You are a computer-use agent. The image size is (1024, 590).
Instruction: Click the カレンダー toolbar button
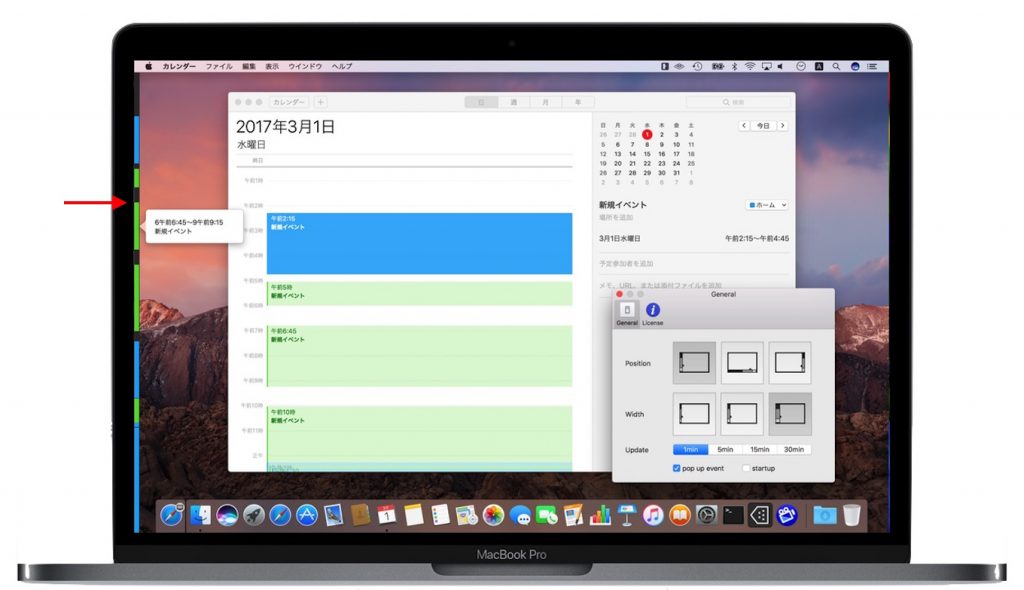pyautogui.click(x=289, y=103)
